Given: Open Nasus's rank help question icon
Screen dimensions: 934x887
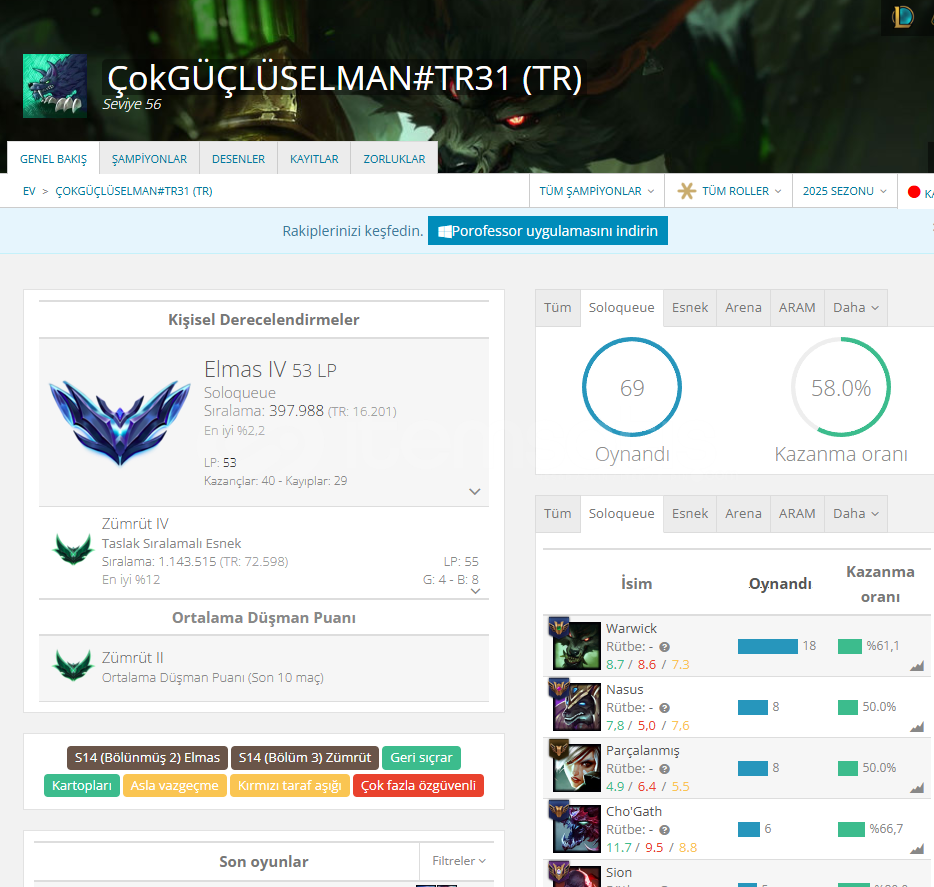Looking at the screenshot, I should tap(664, 708).
